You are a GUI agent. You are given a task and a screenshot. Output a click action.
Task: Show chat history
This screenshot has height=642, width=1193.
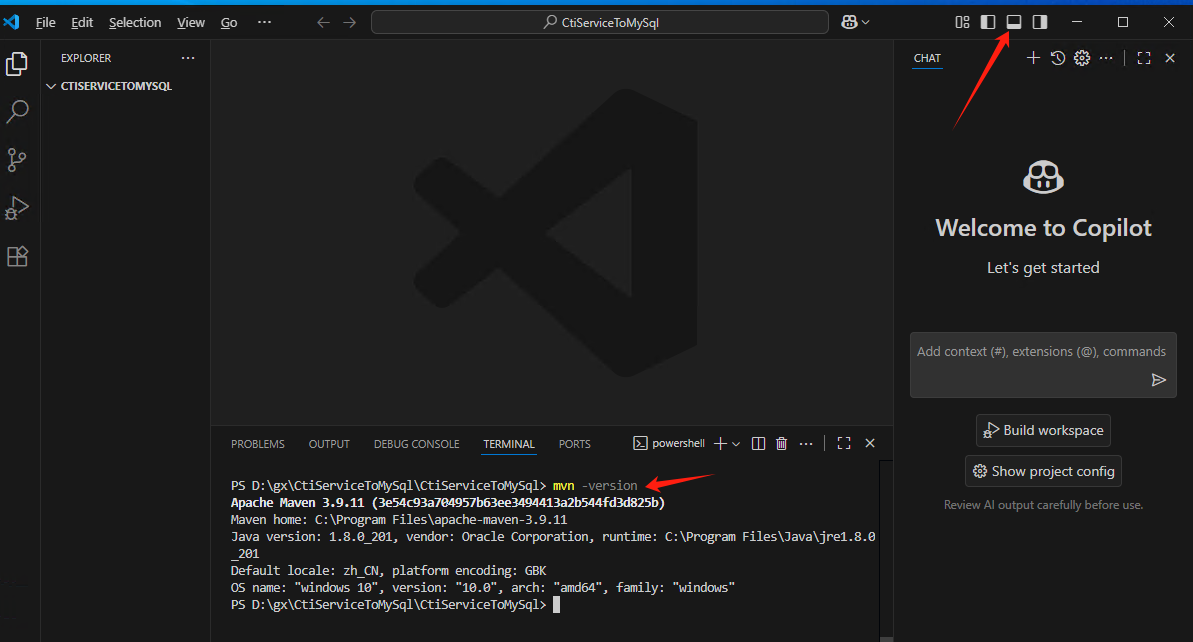[1058, 58]
